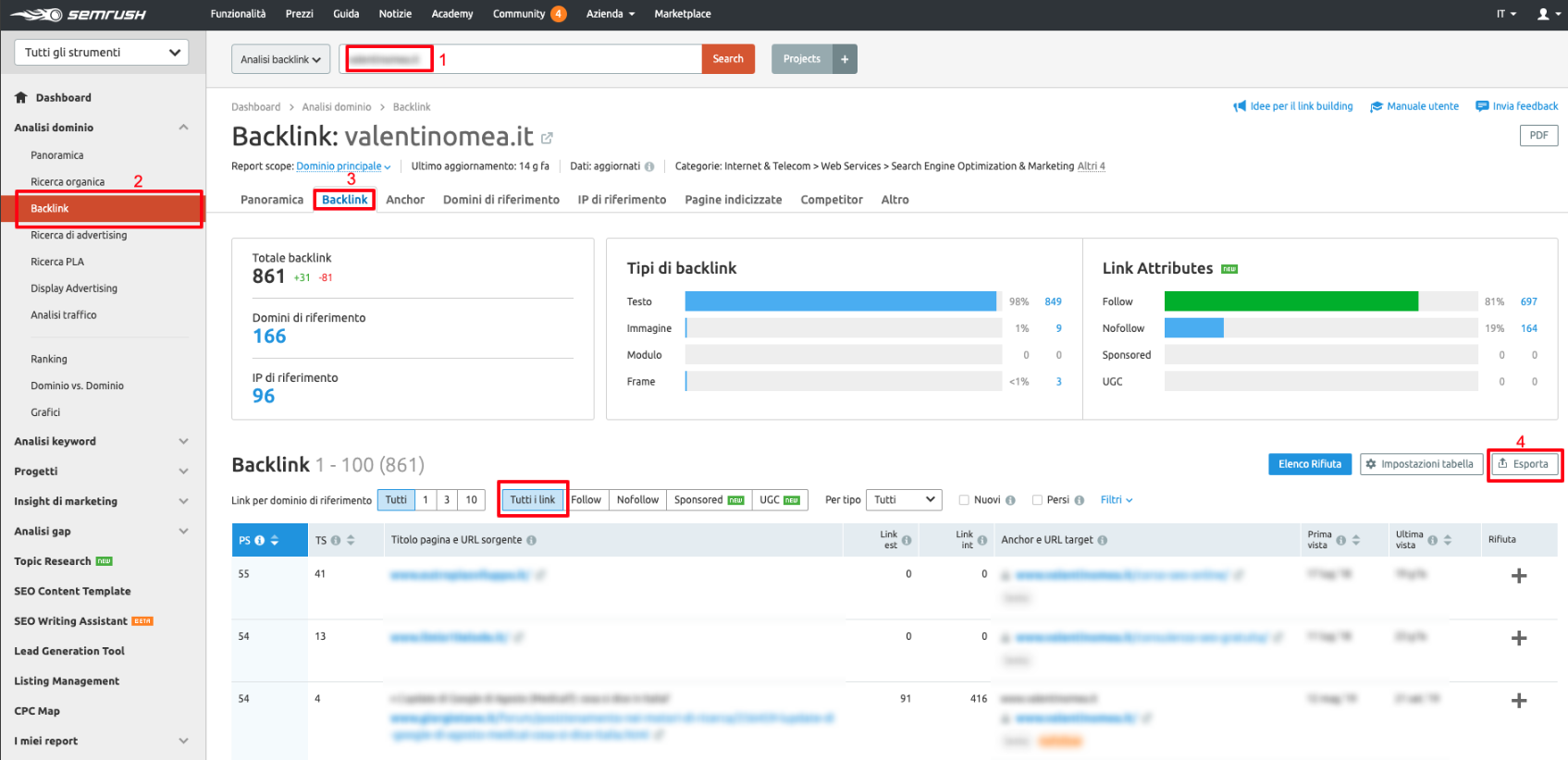The width and height of the screenshot is (1568, 760).
Task: Switch to the IP di riferimento tab
Action: (x=622, y=200)
